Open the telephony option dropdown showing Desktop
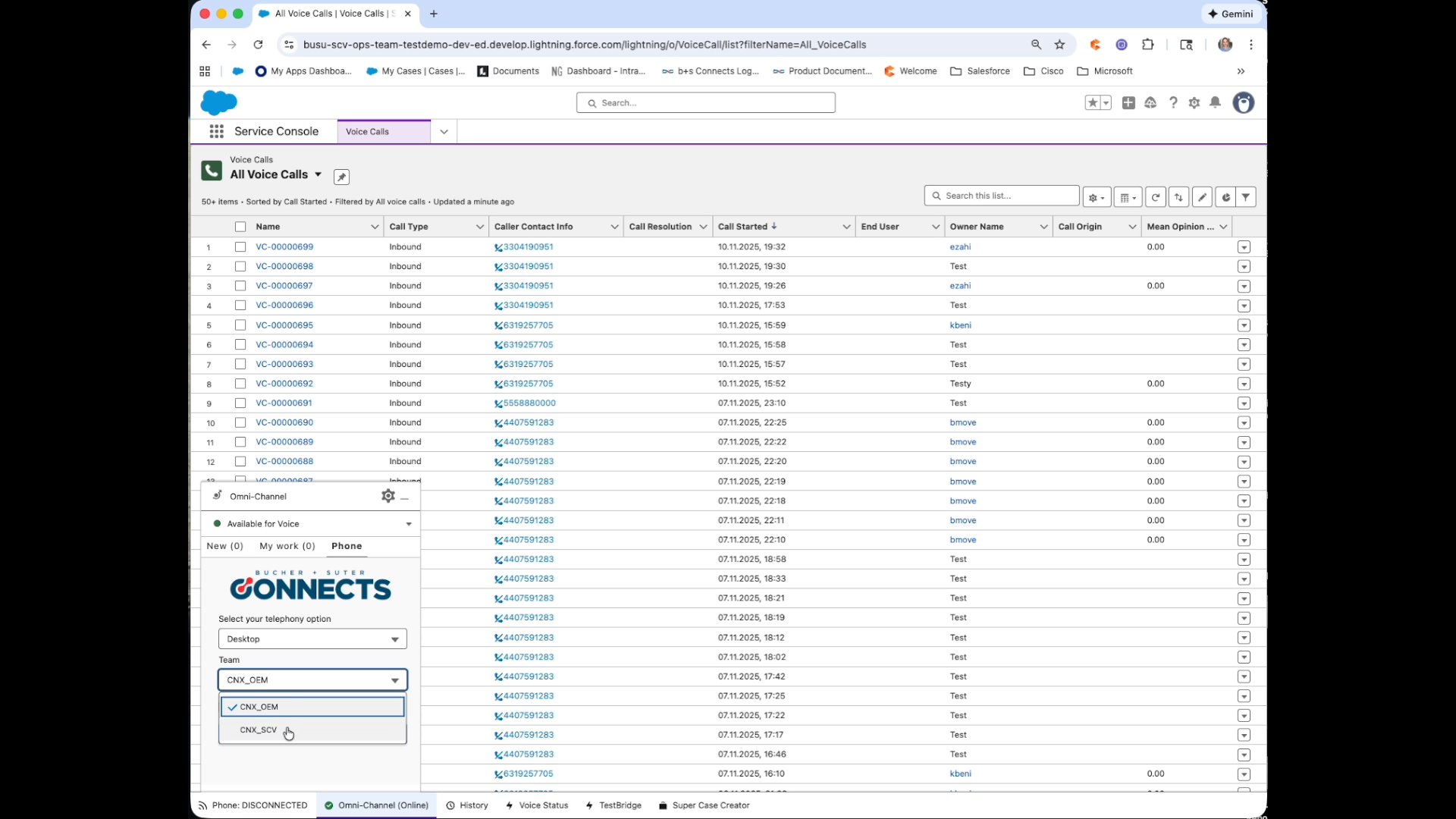The width and height of the screenshot is (1456, 819). coord(311,639)
